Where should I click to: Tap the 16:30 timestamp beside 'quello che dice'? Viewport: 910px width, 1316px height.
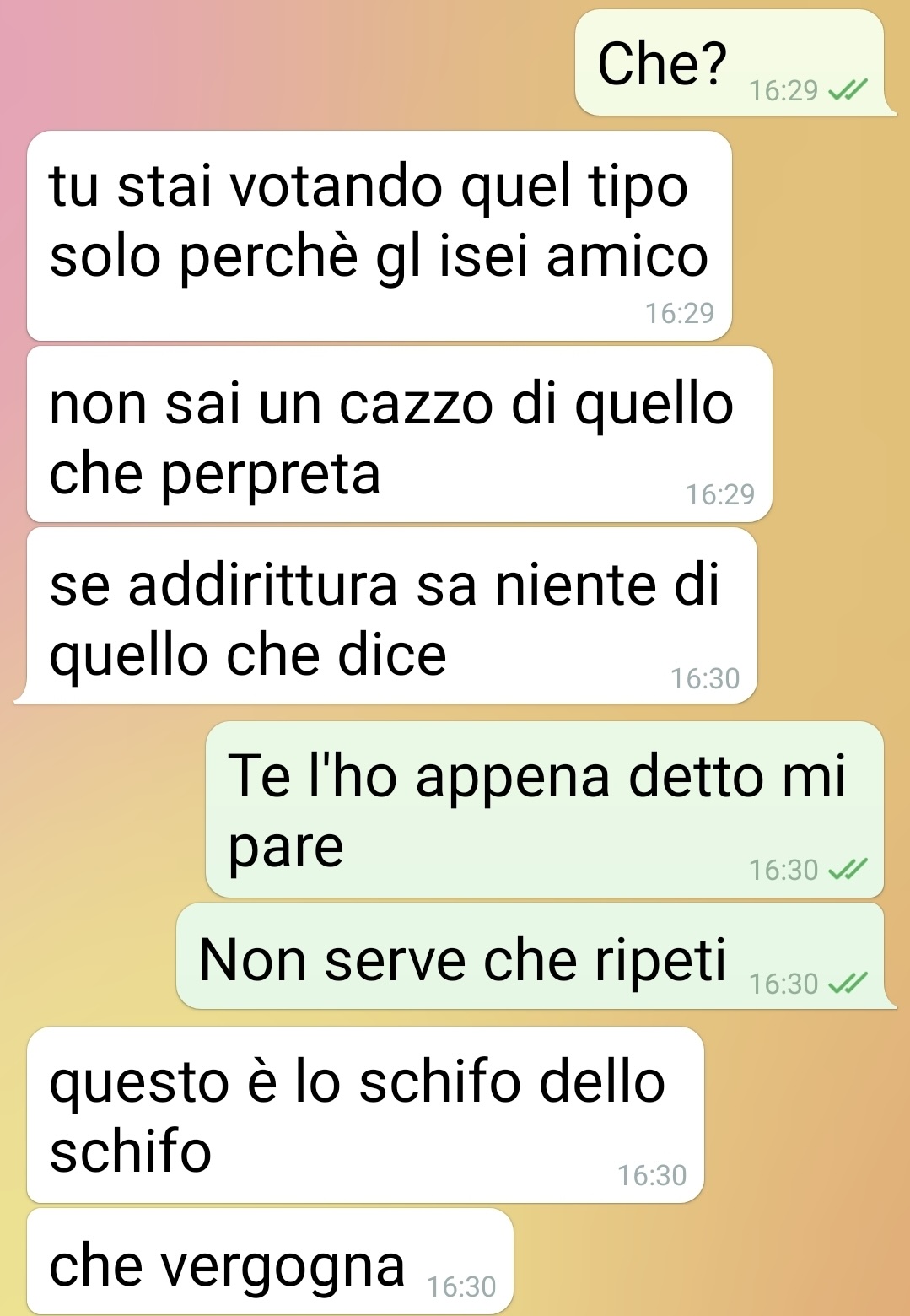tap(705, 678)
